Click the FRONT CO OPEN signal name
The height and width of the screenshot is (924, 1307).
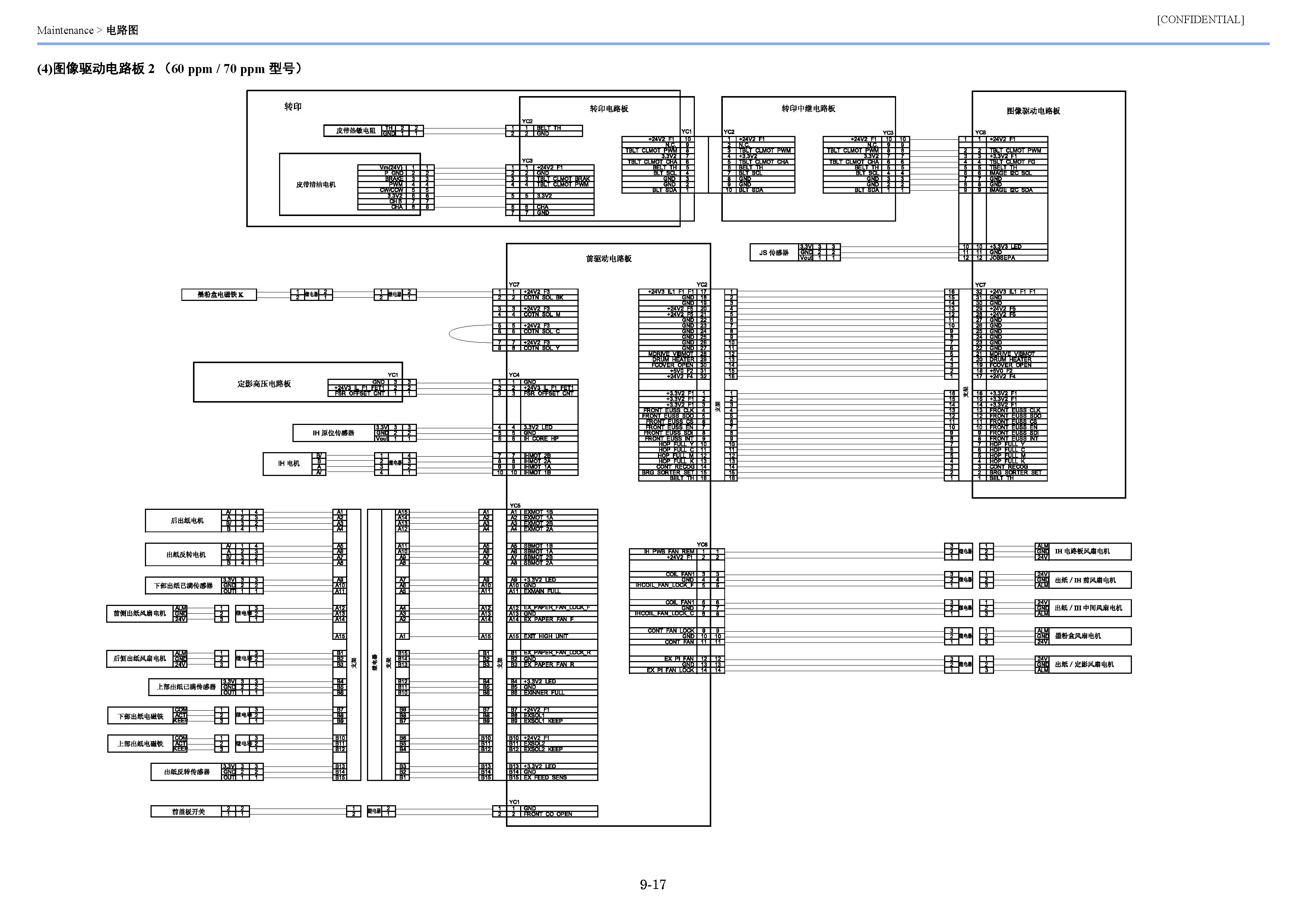548,815
